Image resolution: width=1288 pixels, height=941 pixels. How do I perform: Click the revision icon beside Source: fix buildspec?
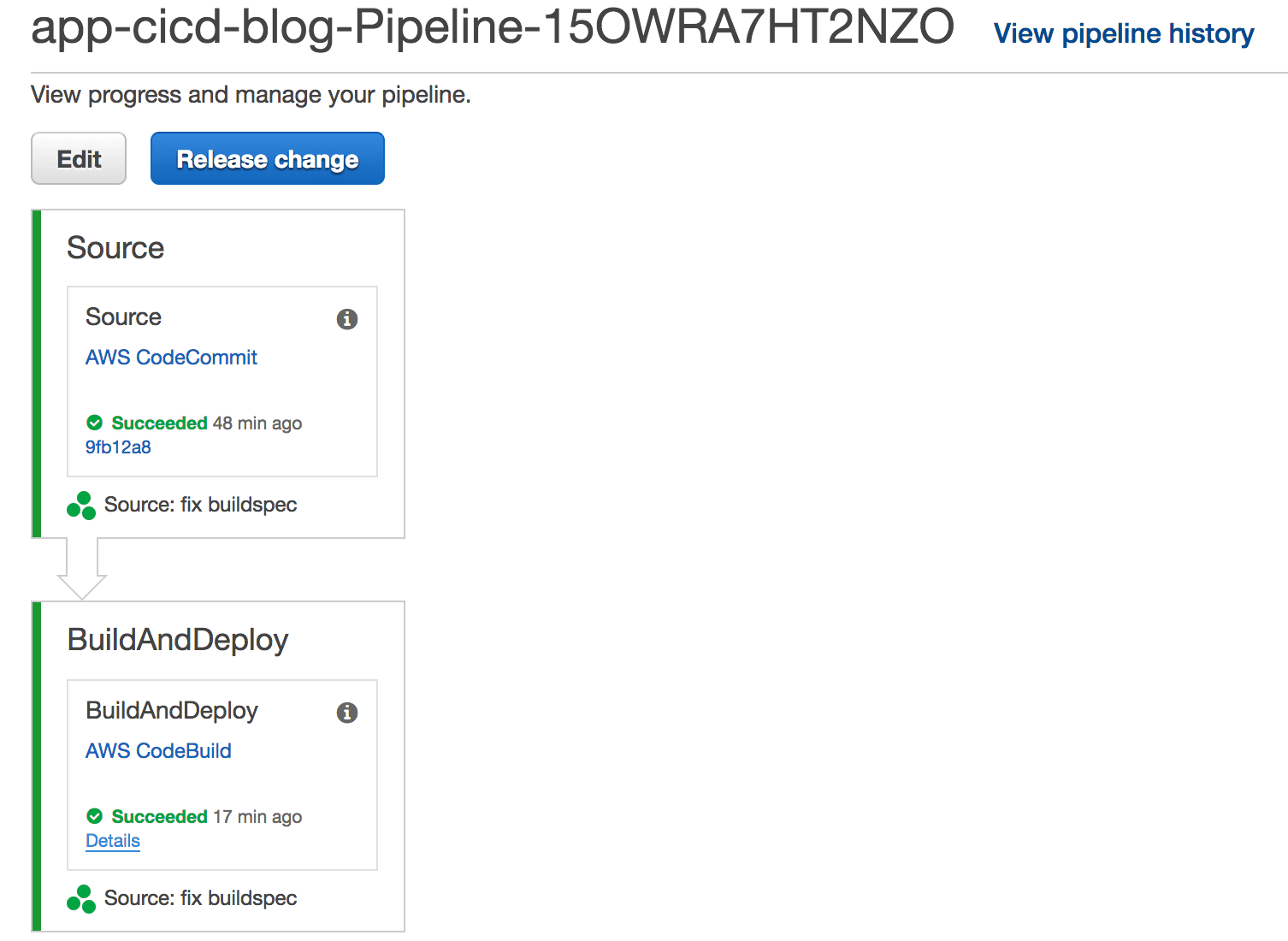click(80, 505)
